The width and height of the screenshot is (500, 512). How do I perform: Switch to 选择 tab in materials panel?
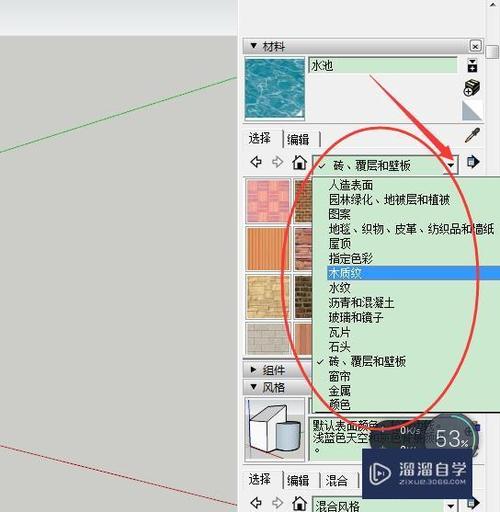tap(260, 138)
